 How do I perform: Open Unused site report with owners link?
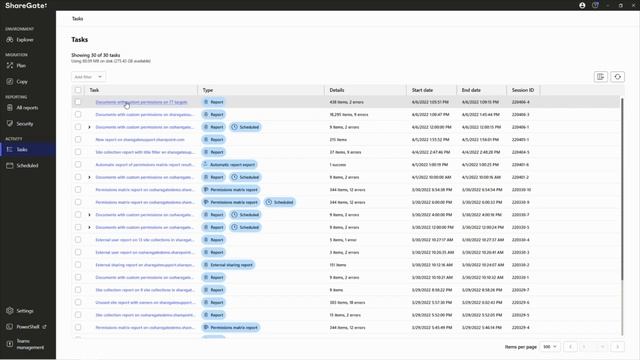pos(145,302)
